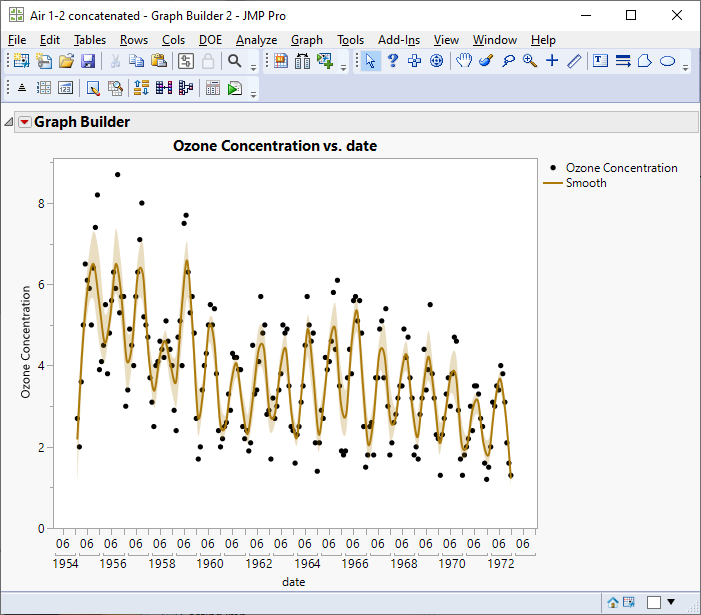The image size is (701, 615).
Task: Open the Analyze menu
Action: click(256, 40)
